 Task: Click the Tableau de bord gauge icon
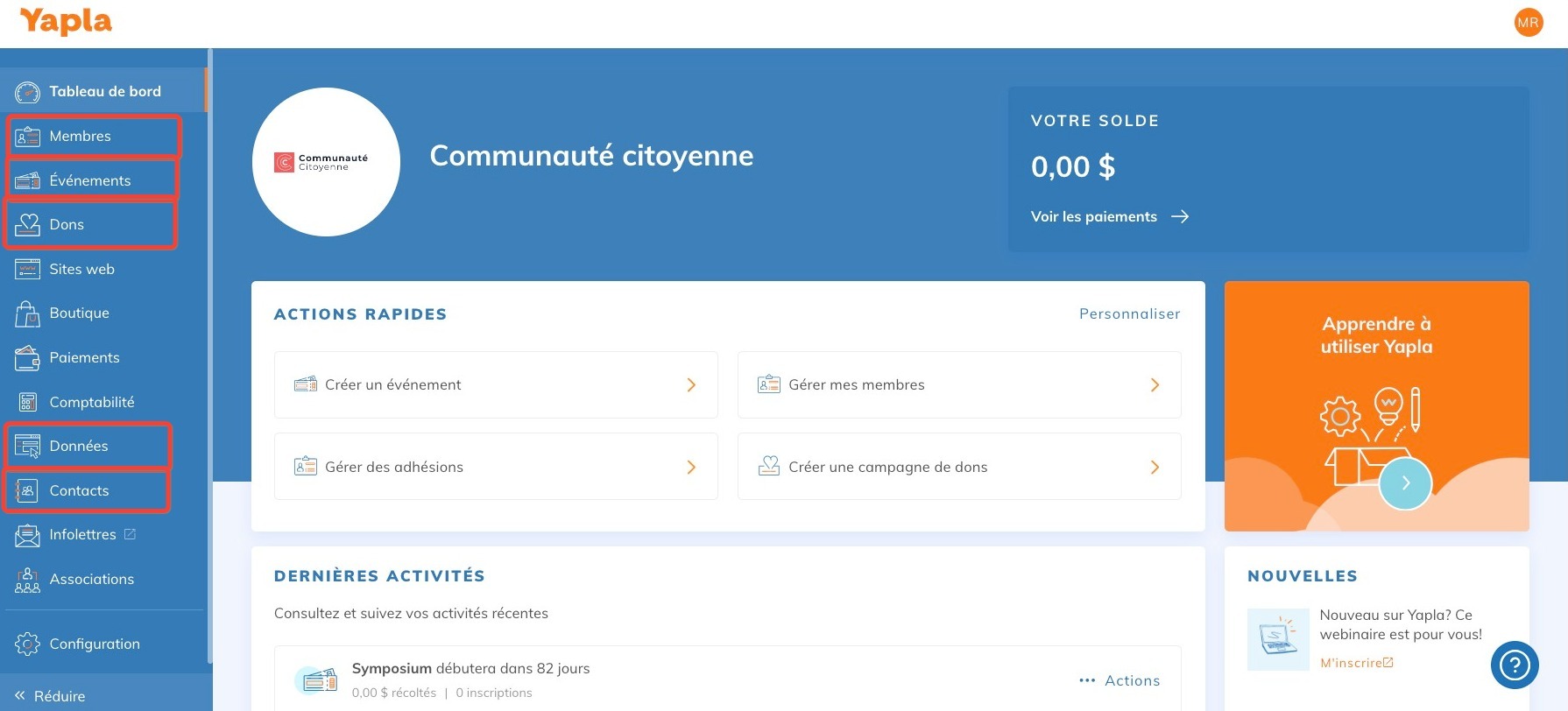coord(27,92)
